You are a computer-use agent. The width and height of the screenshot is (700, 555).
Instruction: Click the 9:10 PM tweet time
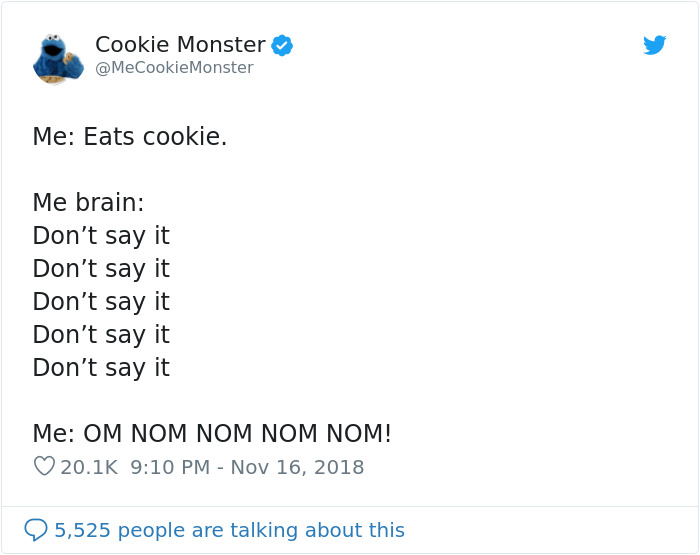(168, 467)
